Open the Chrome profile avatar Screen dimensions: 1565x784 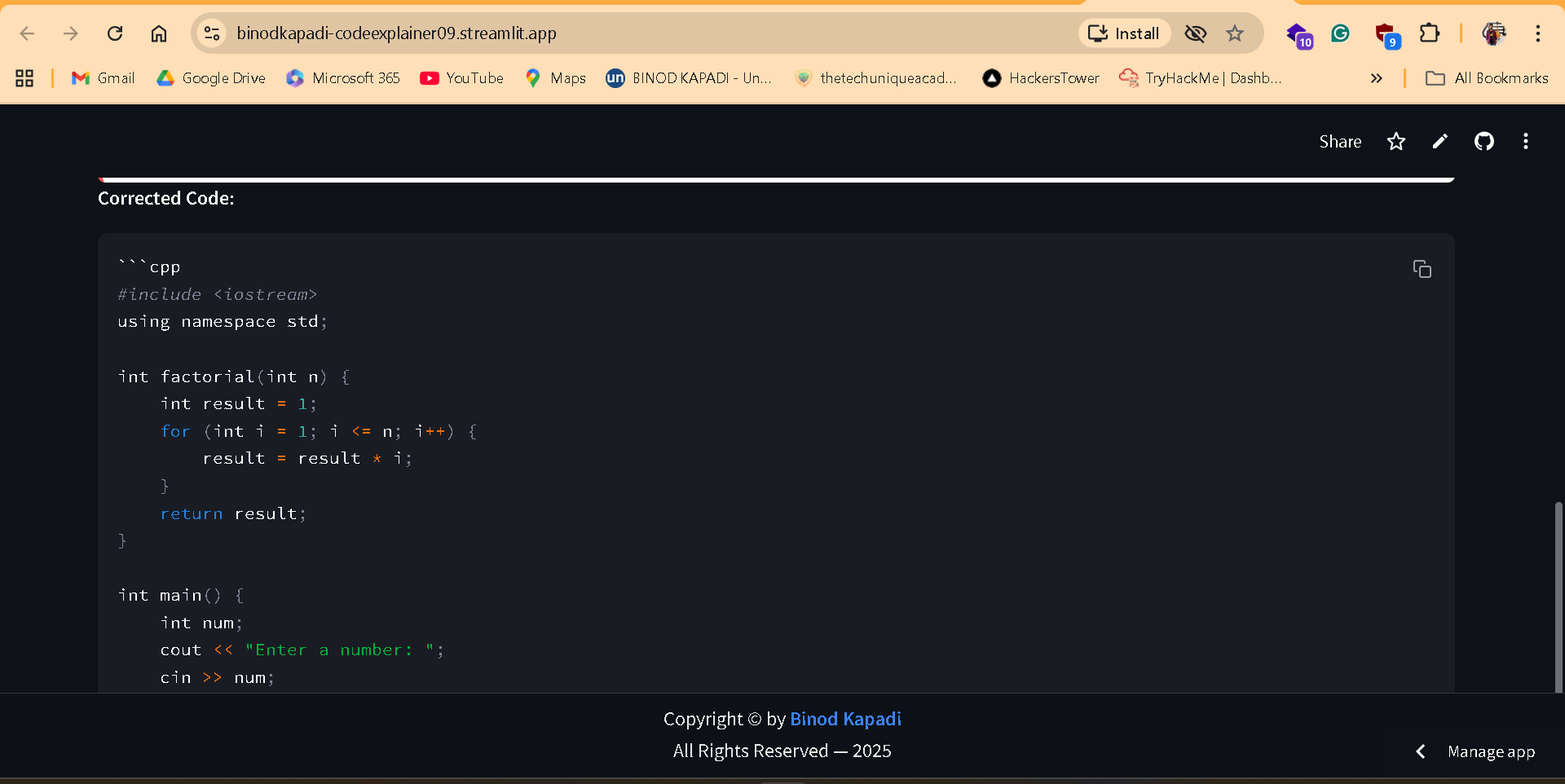pos(1494,33)
